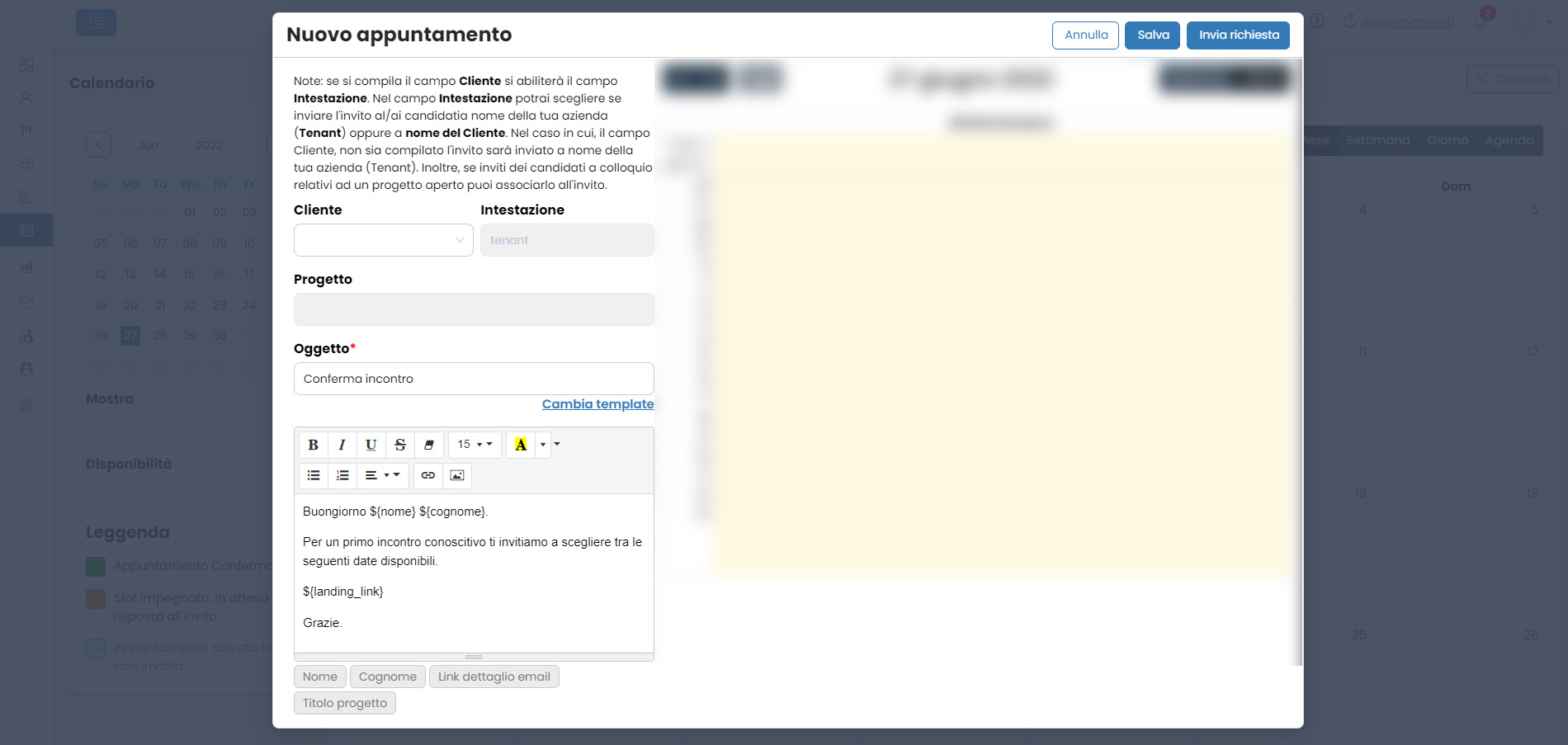Select the yellow text color swatch
This screenshot has width=1568, height=745.
(x=520, y=445)
